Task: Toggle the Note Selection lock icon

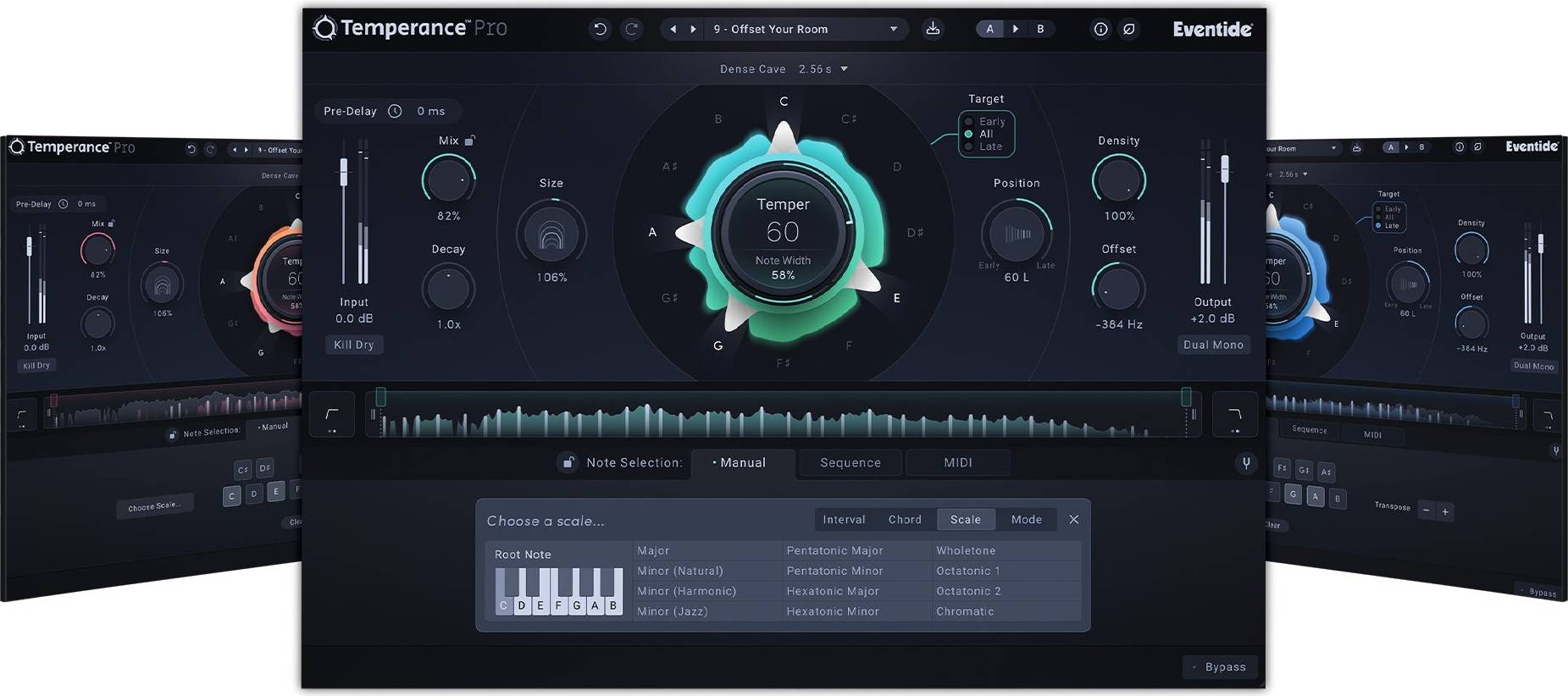Action: coord(568,462)
